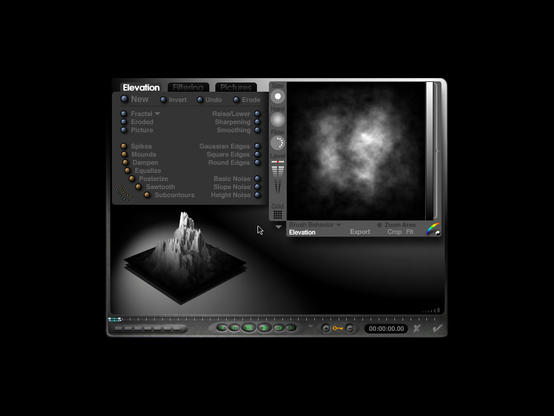This screenshot has width=554, height=416.
Task: Open the triangle menu below Grid
Action: (x=278, y=227)
